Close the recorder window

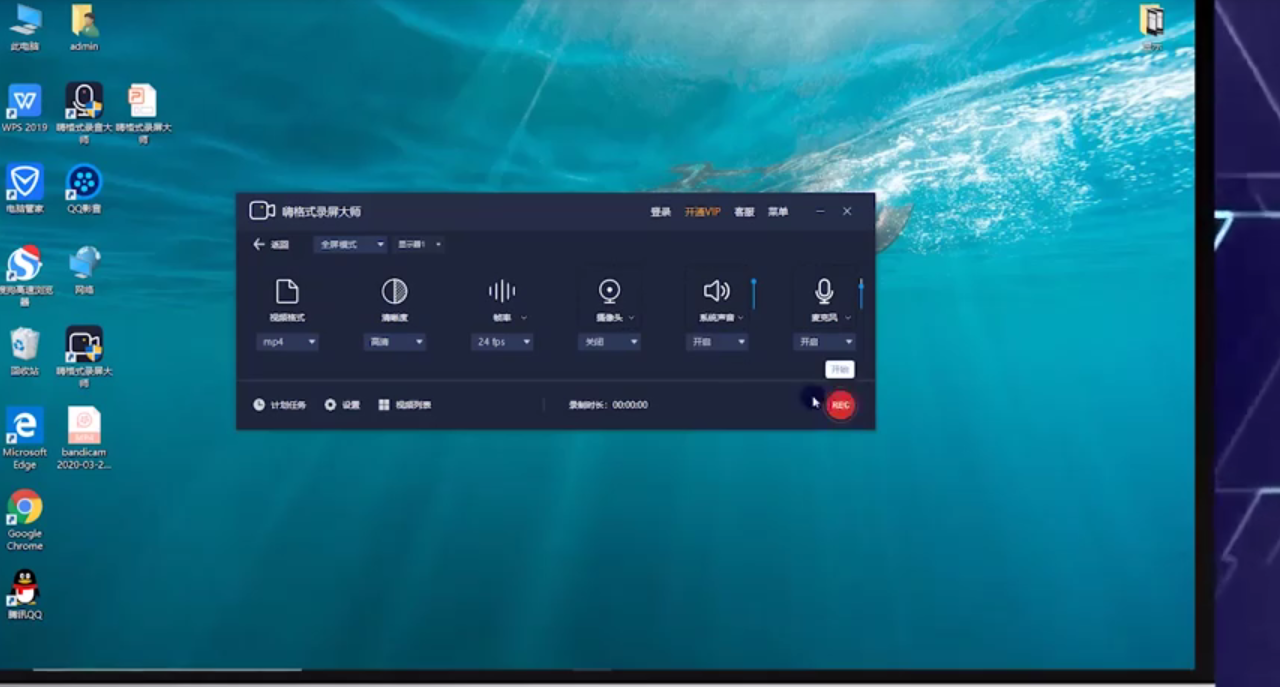(x=847, y=212)
